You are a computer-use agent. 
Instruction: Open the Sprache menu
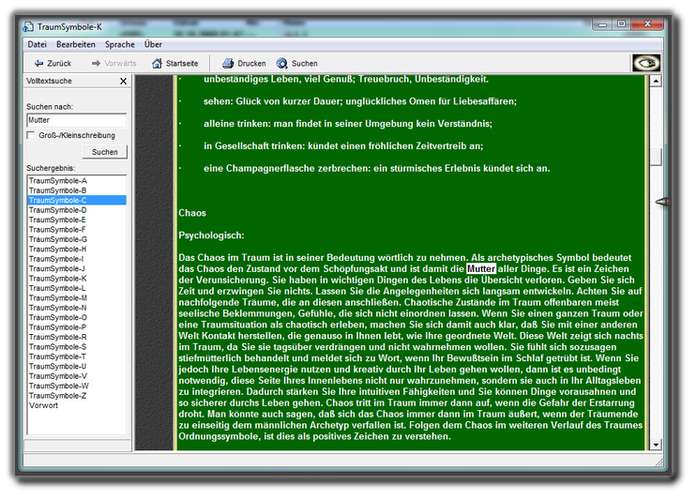(x=120, y=44)
